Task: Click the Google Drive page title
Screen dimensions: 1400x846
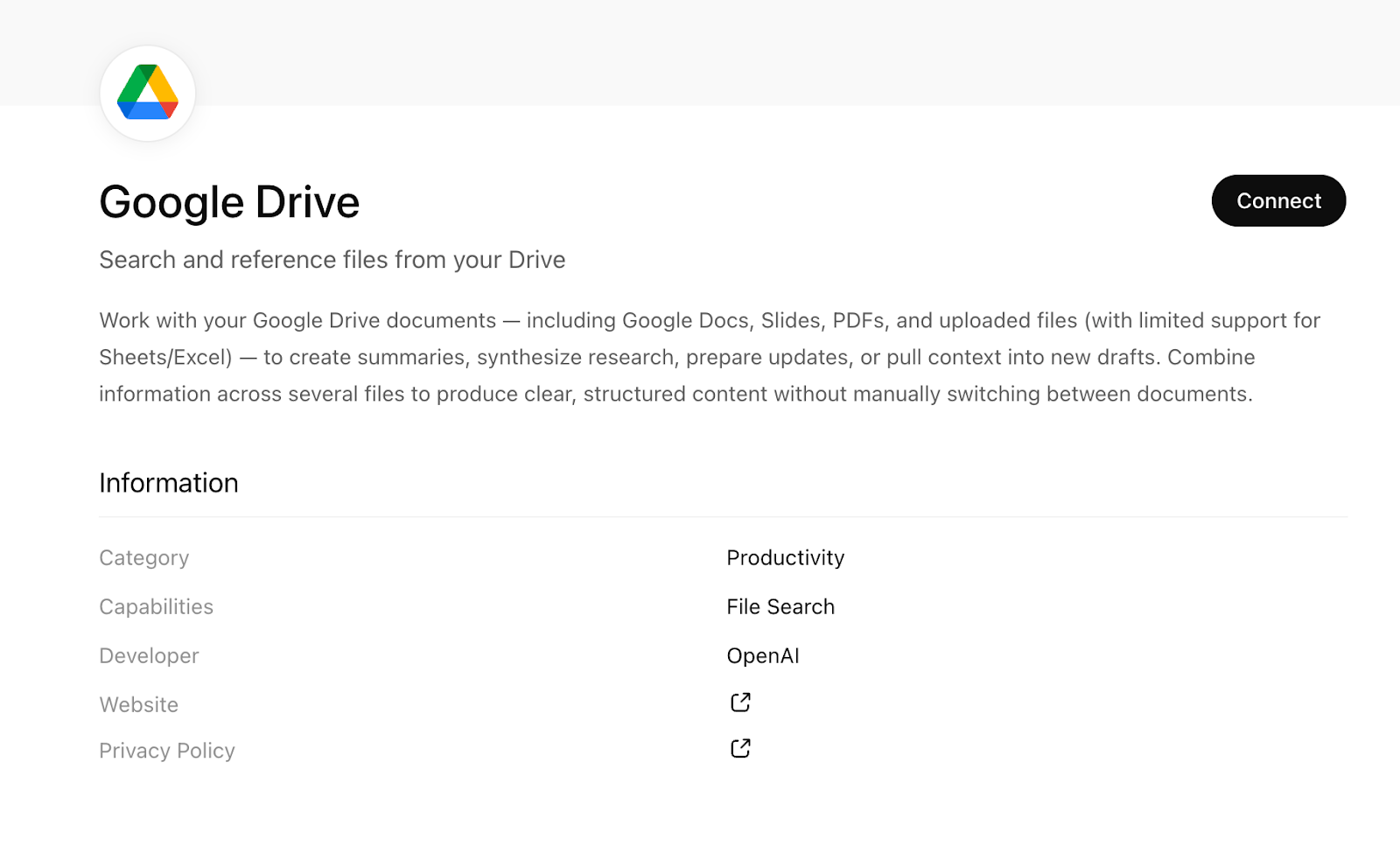Action: click(x=229, y=200)
